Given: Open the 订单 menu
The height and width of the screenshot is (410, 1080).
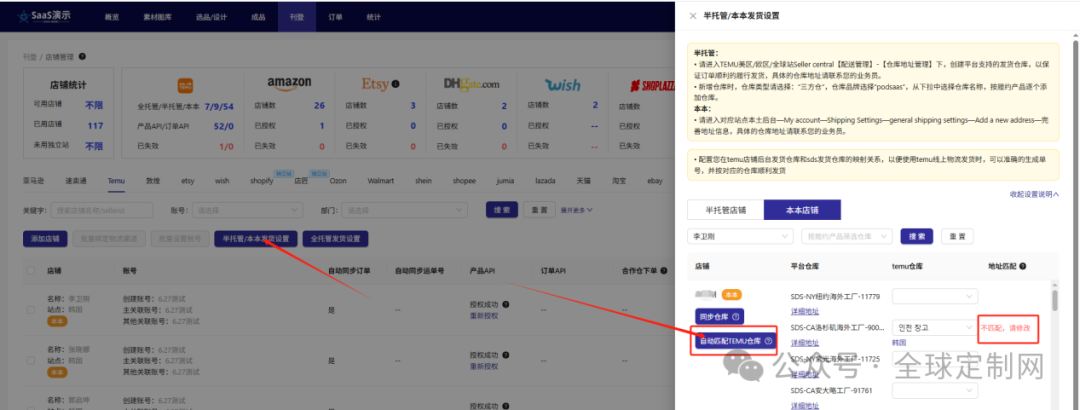Looking at the screenshot, I should click(x=335, y=16).
